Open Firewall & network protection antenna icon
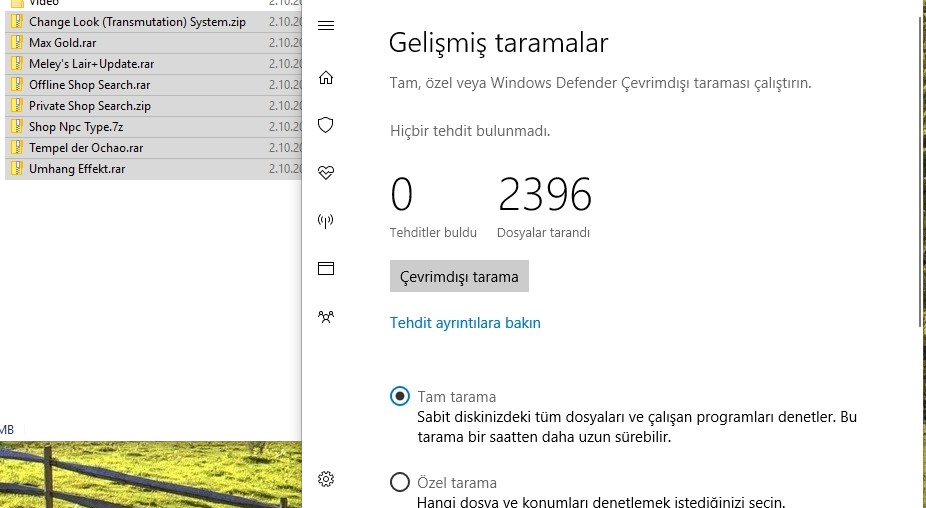The width and height of the screenshot is (926, 508). tap(326, 221)
